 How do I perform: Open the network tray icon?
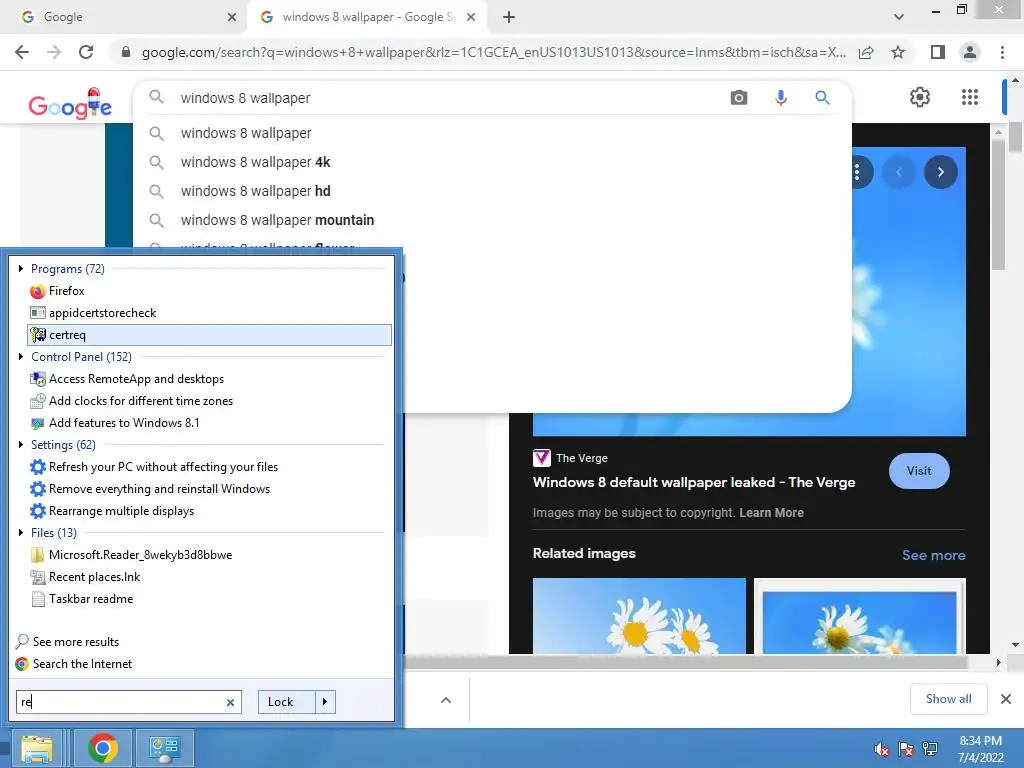pyautogui.click(x=930, y=749)
